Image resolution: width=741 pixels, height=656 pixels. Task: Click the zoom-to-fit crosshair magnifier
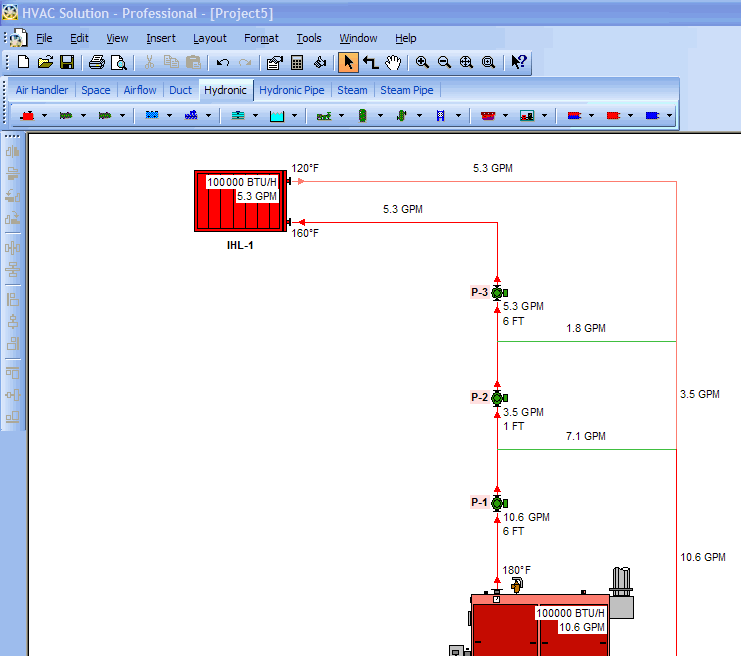(466, 62)
